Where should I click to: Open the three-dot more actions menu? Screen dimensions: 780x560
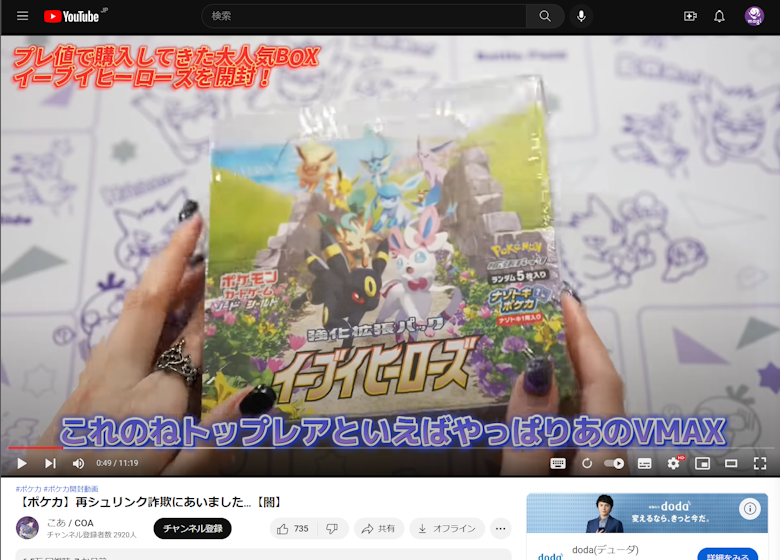click(x=500, y=528)
